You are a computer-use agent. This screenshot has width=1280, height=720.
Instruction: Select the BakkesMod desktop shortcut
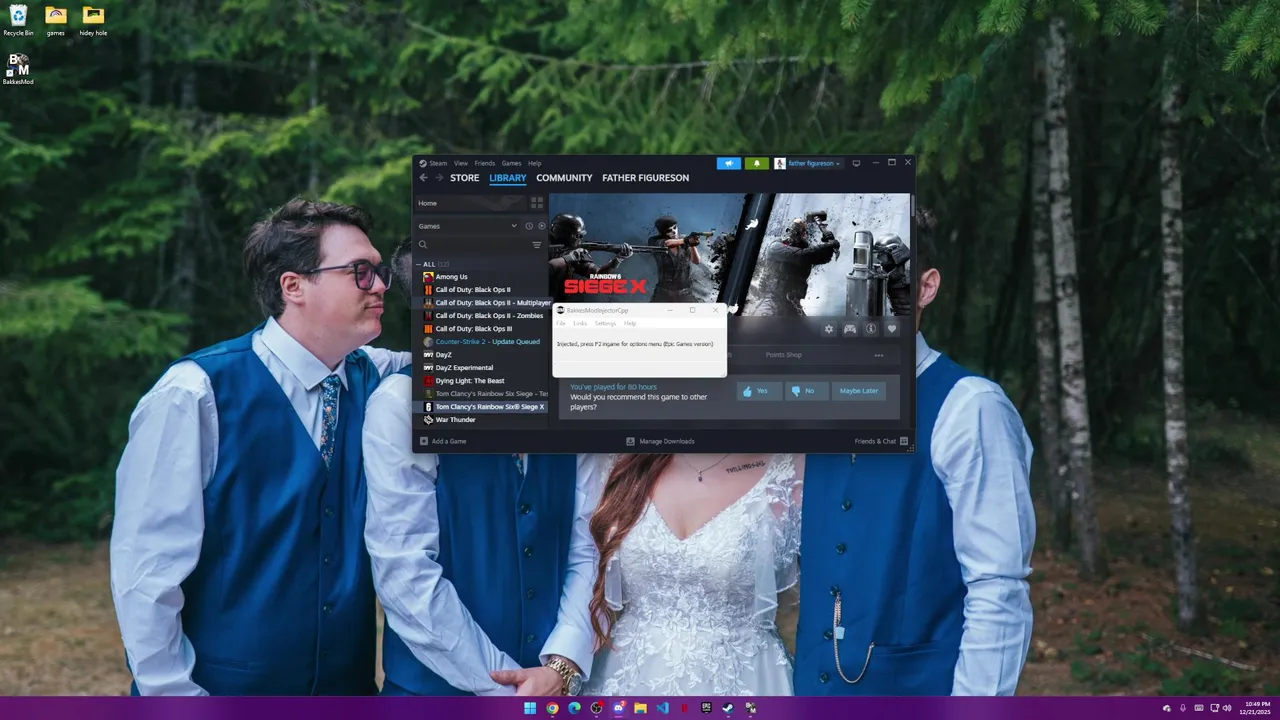(18, 69)
